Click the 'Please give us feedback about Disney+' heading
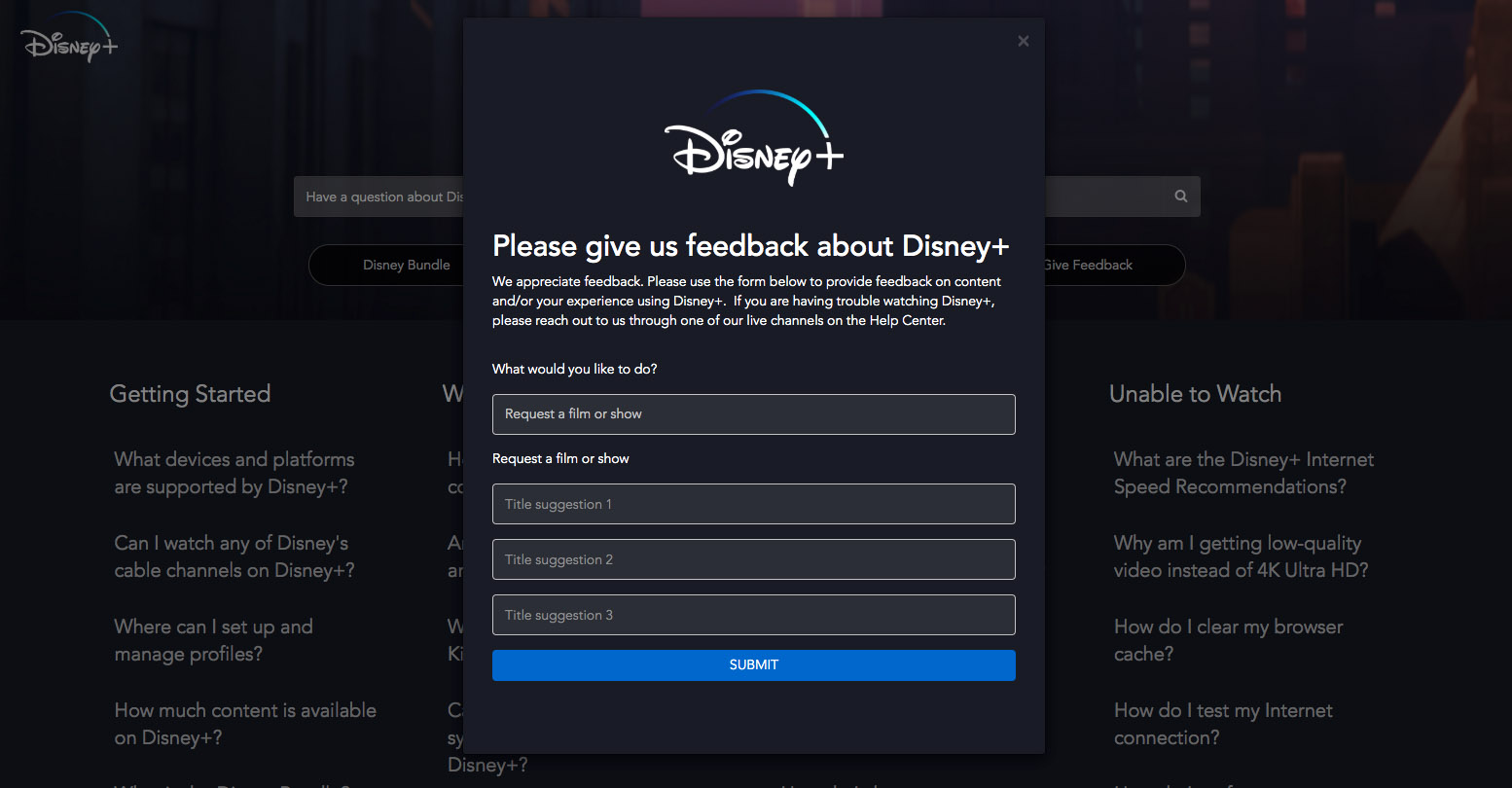Screen dimensions: 1512x788 pyautogui.click(x=751, y=246)
